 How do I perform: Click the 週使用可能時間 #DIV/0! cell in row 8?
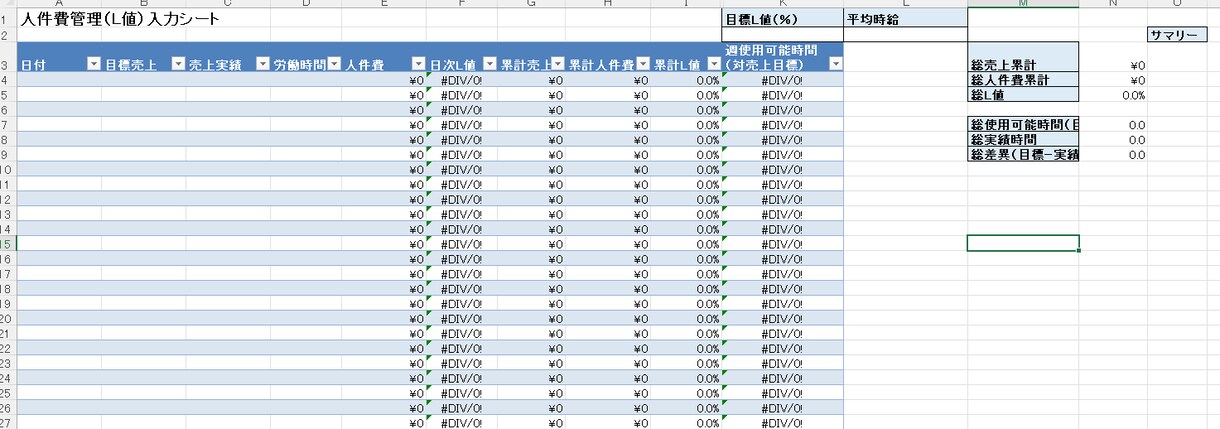783,140
